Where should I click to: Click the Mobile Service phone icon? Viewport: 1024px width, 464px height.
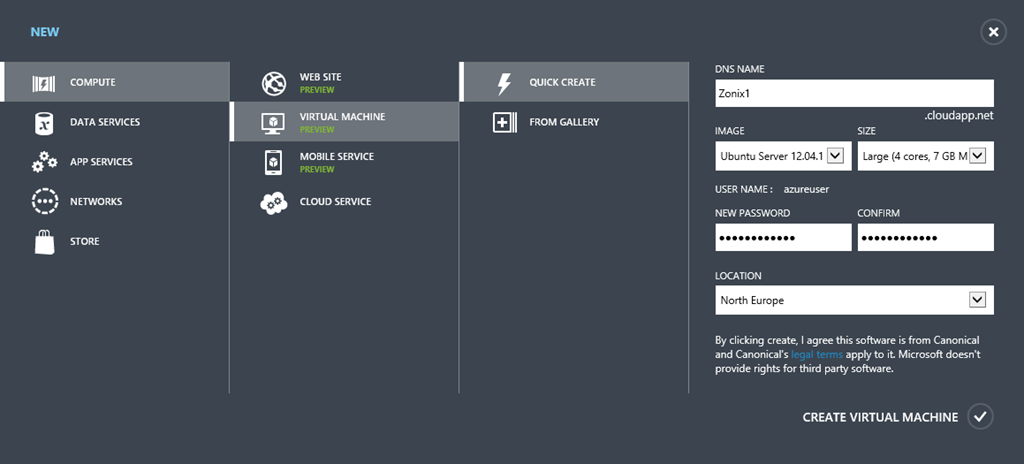(x=273, y=162)
